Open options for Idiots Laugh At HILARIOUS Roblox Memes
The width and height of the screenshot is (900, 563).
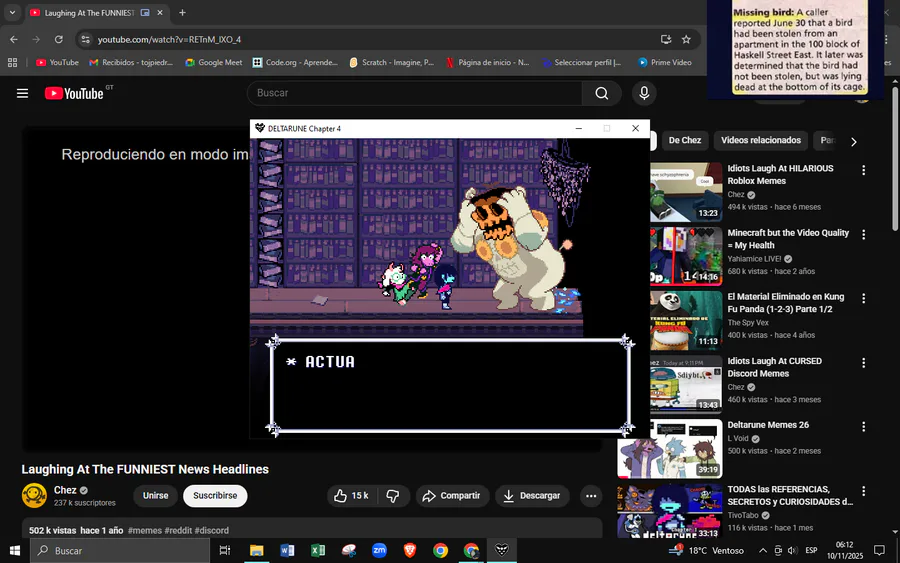coord(863,170)
